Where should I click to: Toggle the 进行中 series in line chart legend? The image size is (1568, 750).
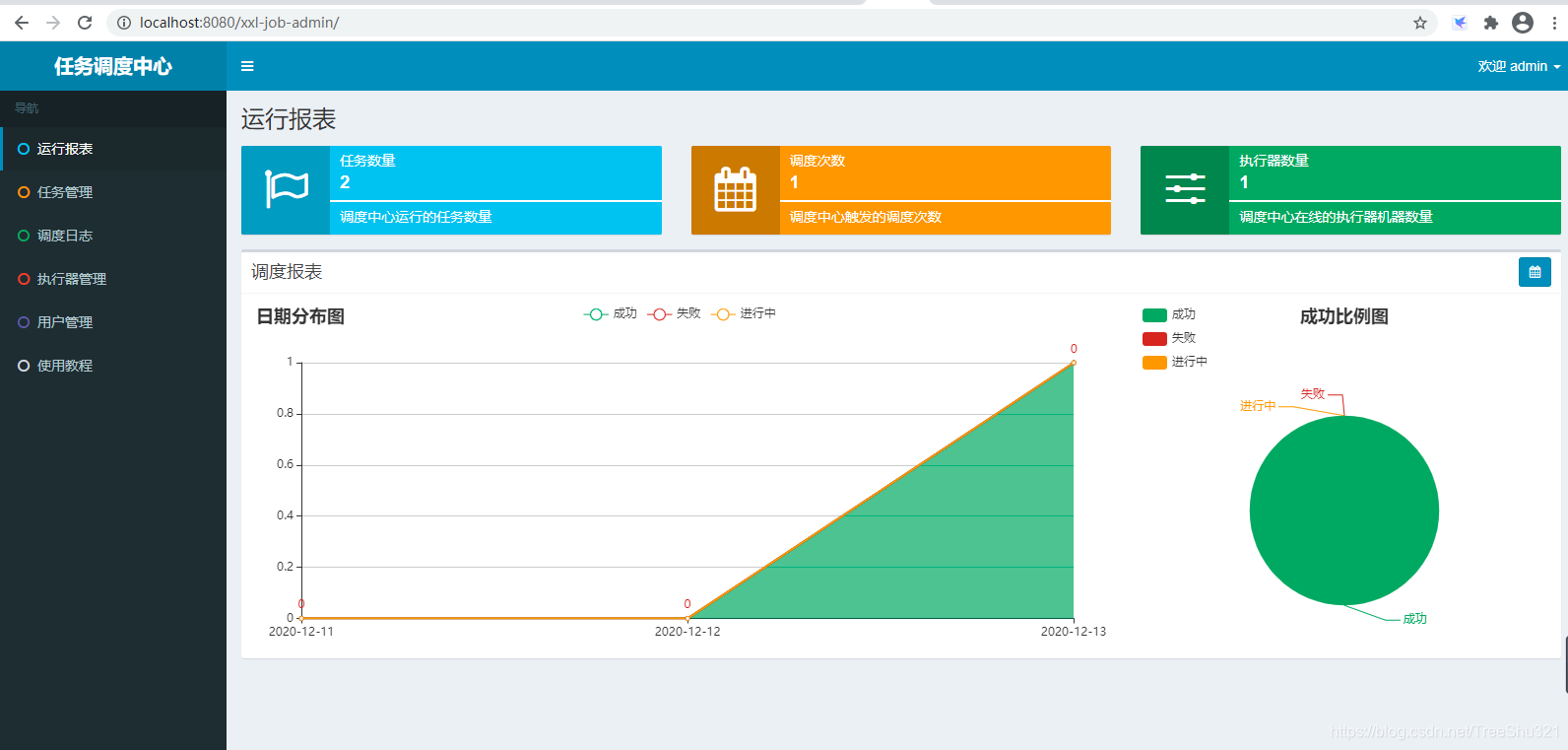[744, 313]
